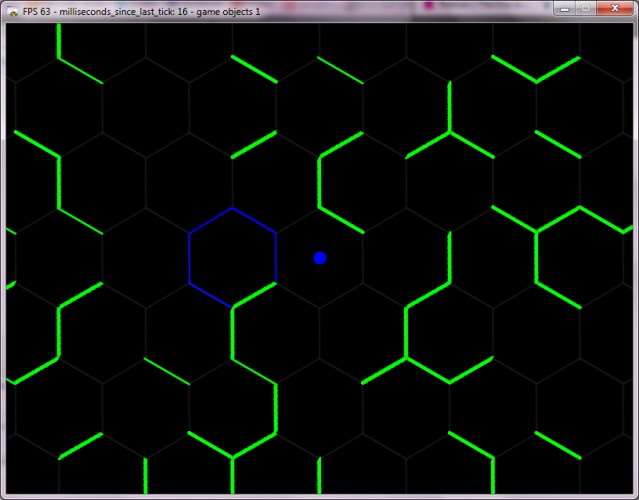Select the blue-outlined hexagon cell

click(233, 258)
